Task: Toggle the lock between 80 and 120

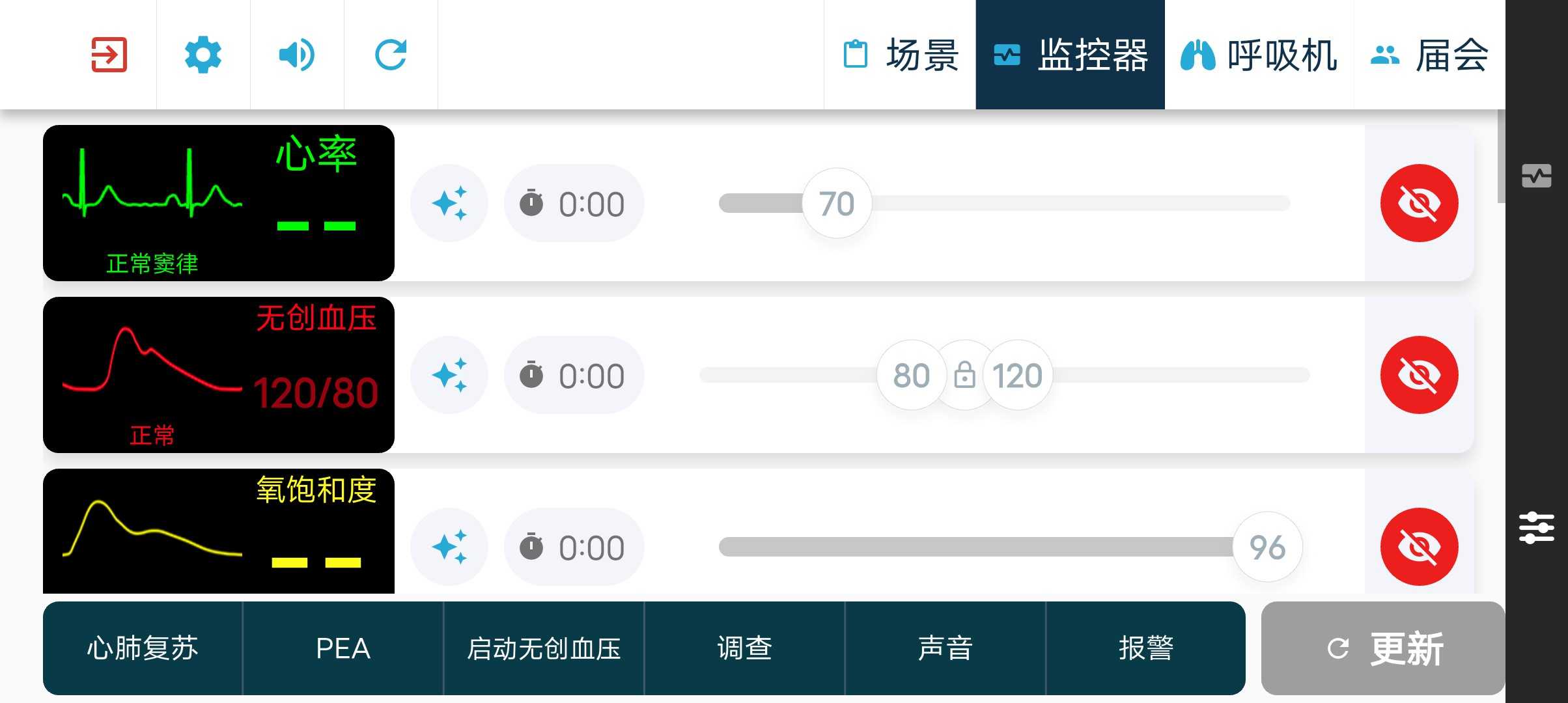Action: [x=964, y=376]
